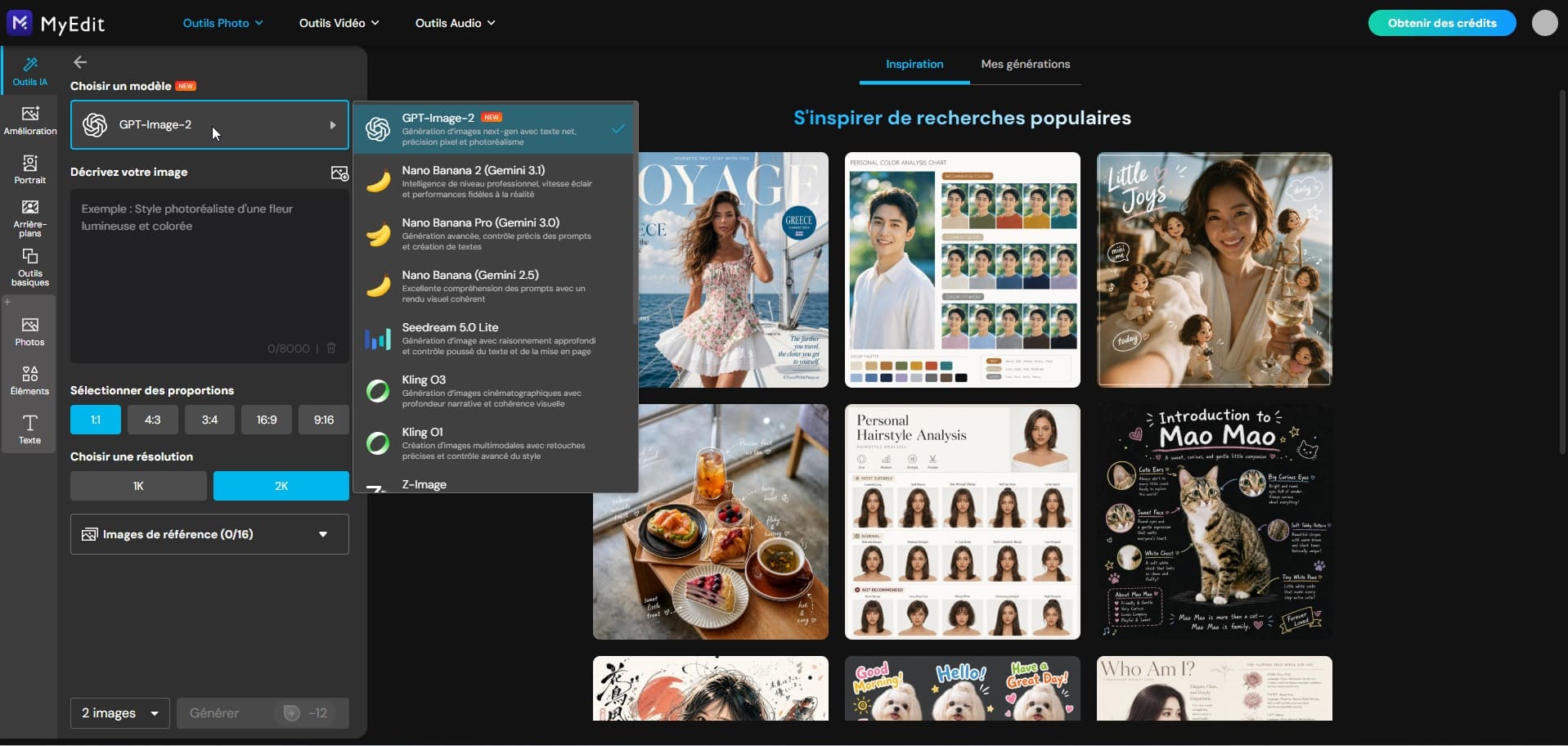The height and width of the screenshot is (746, 1568).
Task: Click the Générer button
Action: pos(263,713)
